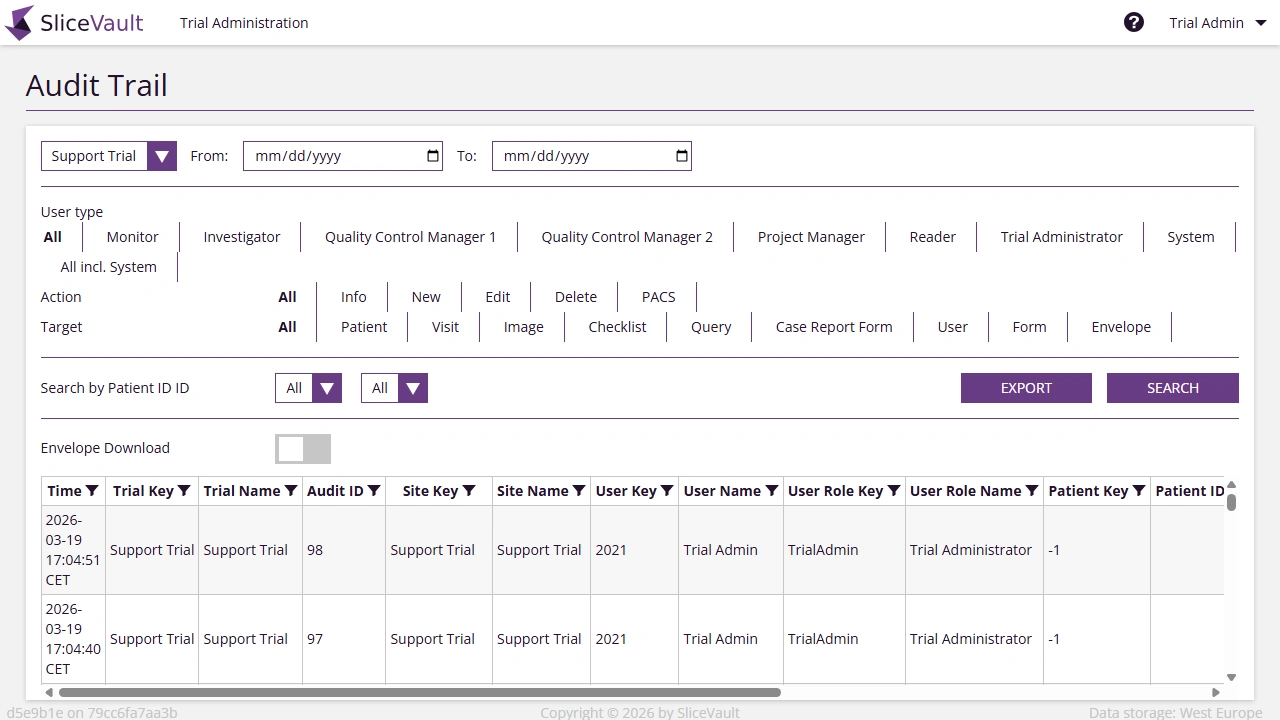Viewport: 1280px width, 720px height.
Task: Enable the Envelope Download toggle
Action: click(303, 449)
